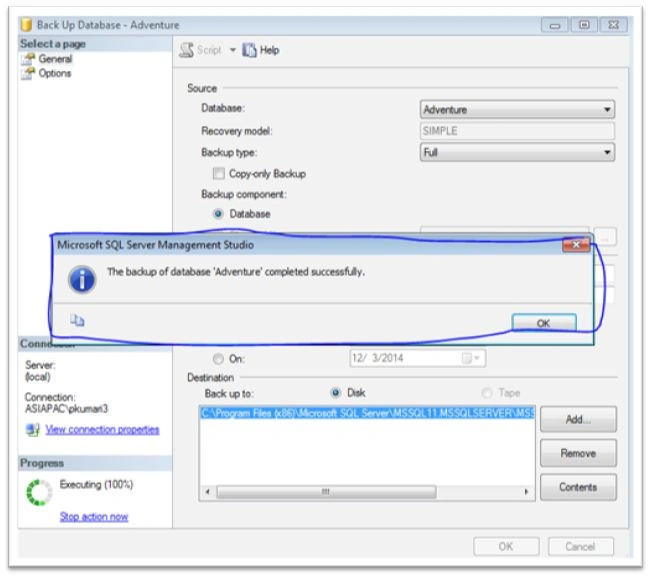Select the Disk destination radio button
Image resolution: width=650 pixels, height=577 pixels.
coord(335,393)
